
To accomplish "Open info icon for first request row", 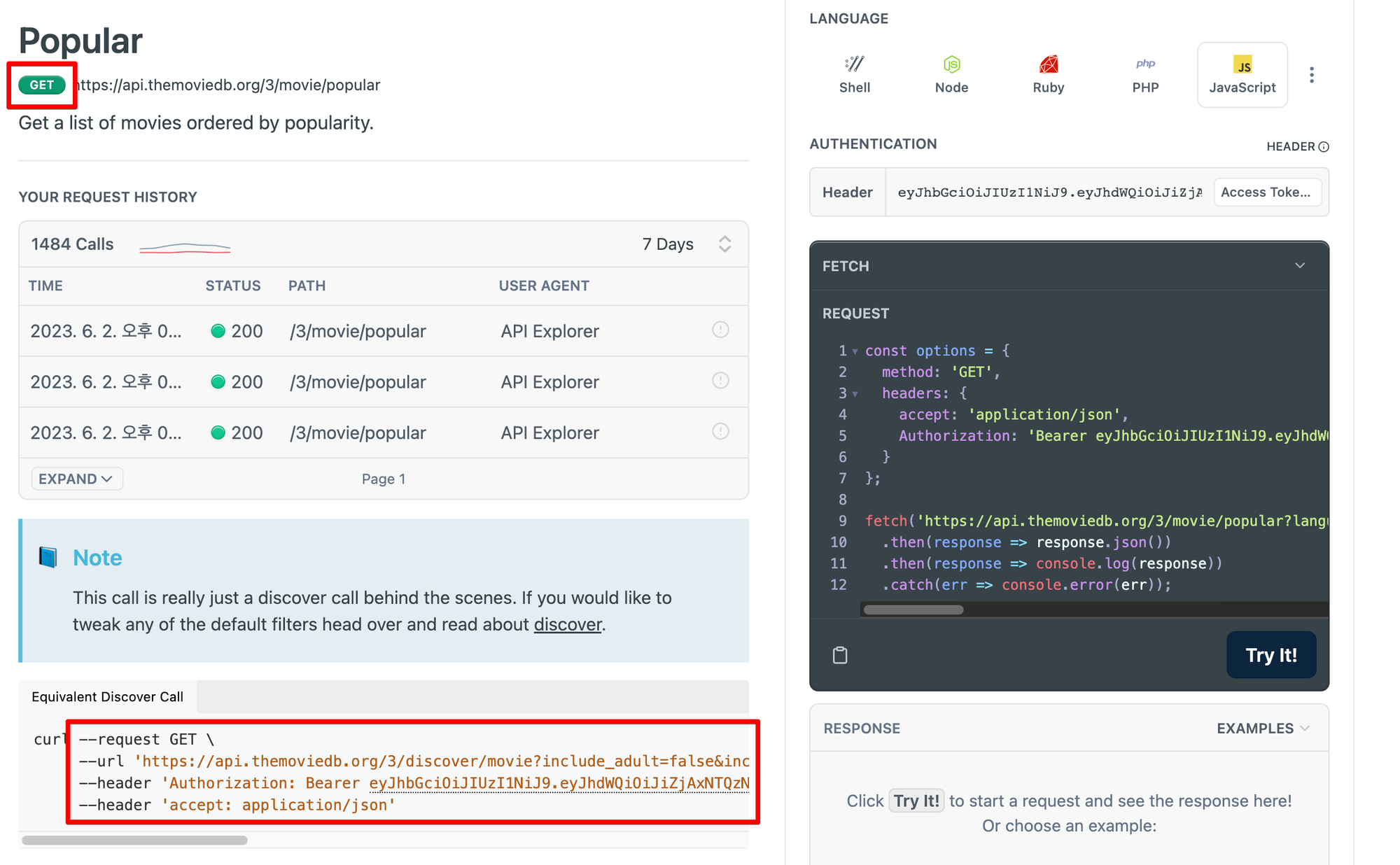I will coord(720,330).
